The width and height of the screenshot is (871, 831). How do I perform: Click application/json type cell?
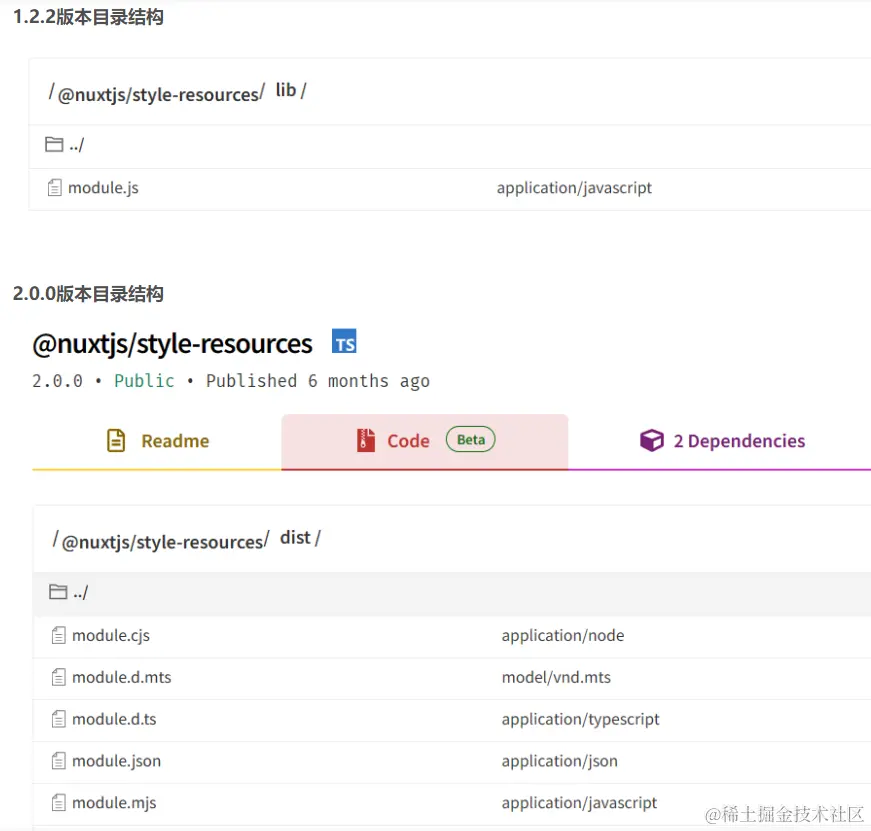point(559,761)
